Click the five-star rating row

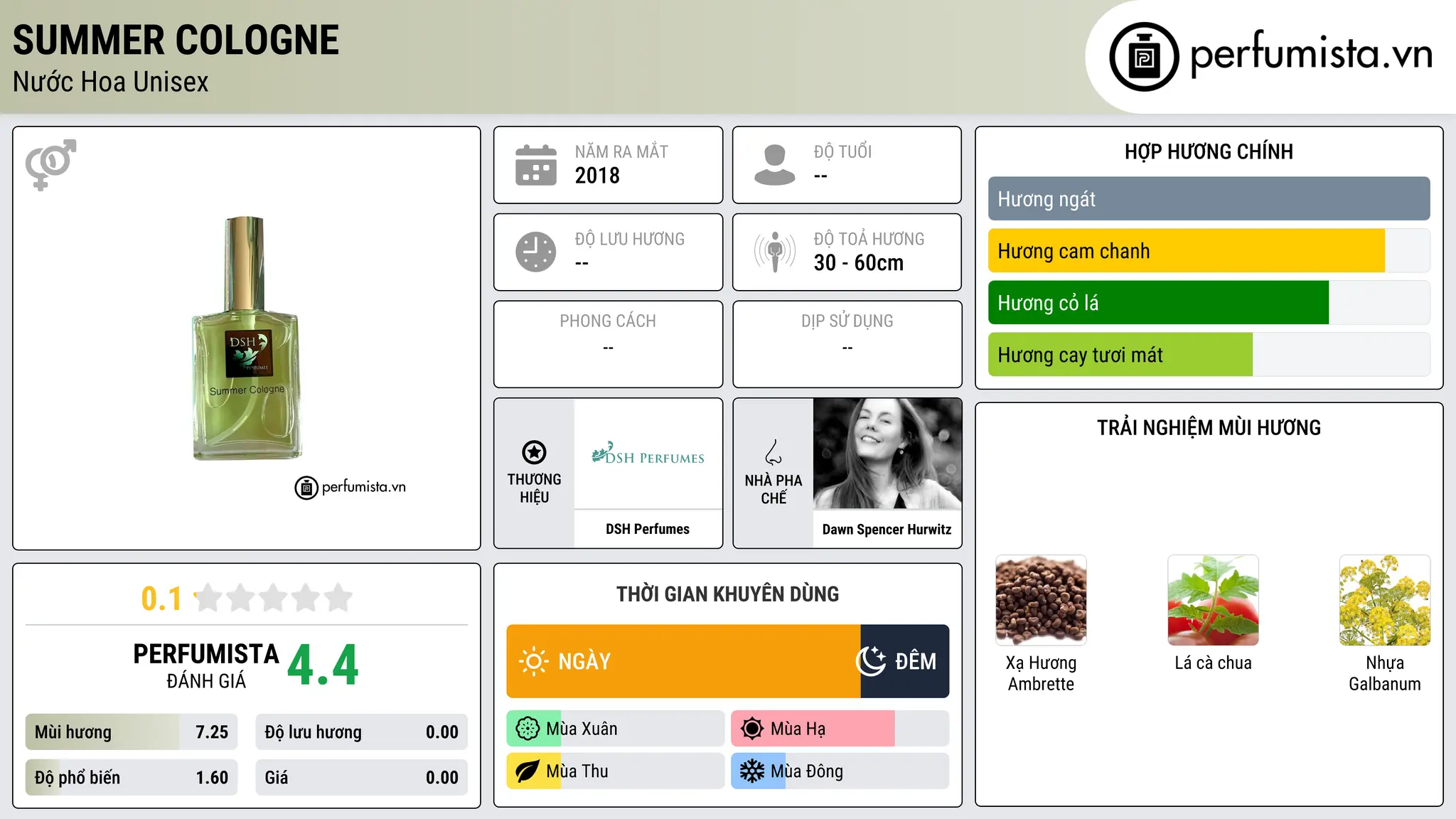(x=273, y=598)
